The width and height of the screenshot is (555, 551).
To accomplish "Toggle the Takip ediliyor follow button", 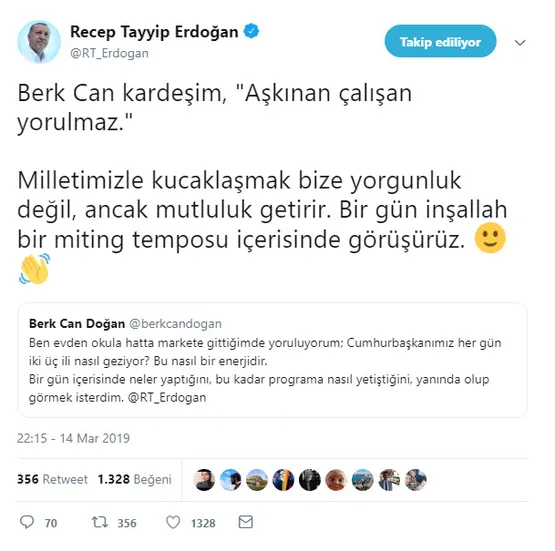I will tap(440, 41).
